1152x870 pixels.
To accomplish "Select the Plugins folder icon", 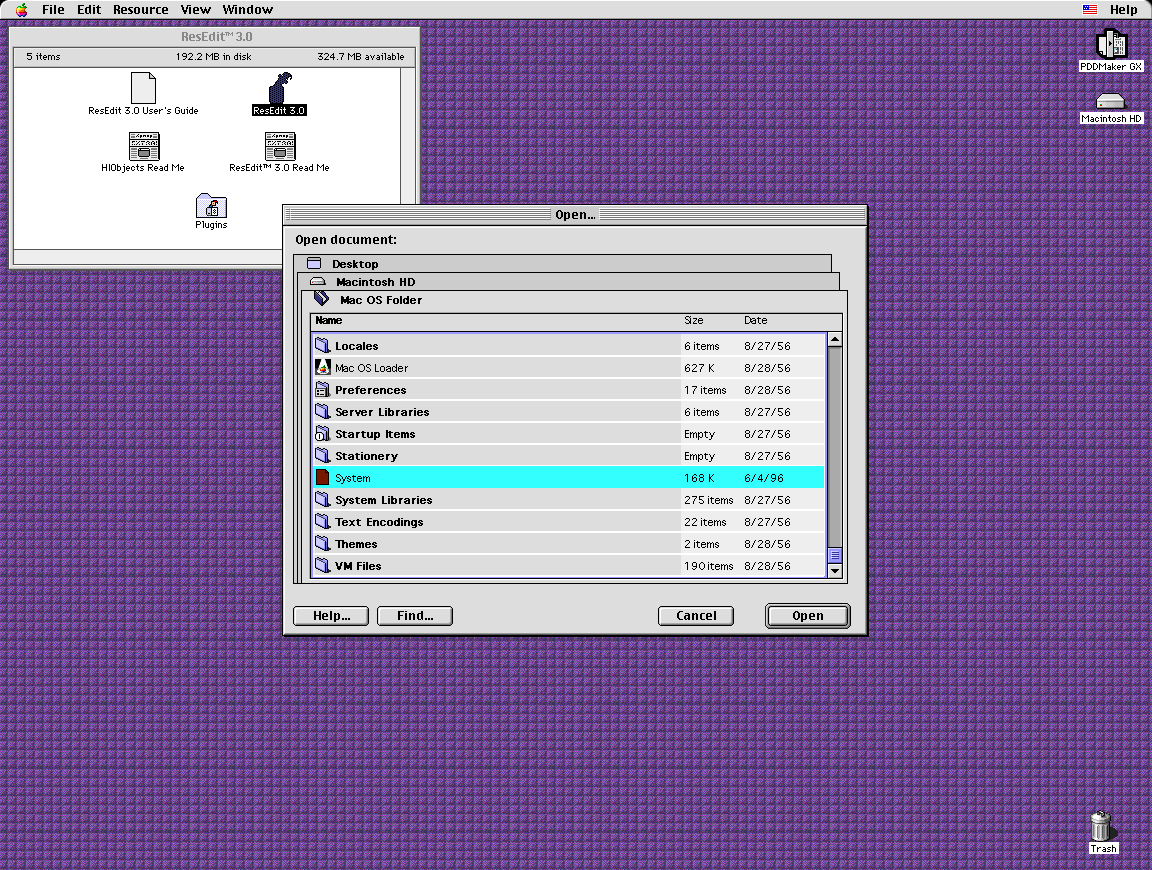I will coord(212,206).
